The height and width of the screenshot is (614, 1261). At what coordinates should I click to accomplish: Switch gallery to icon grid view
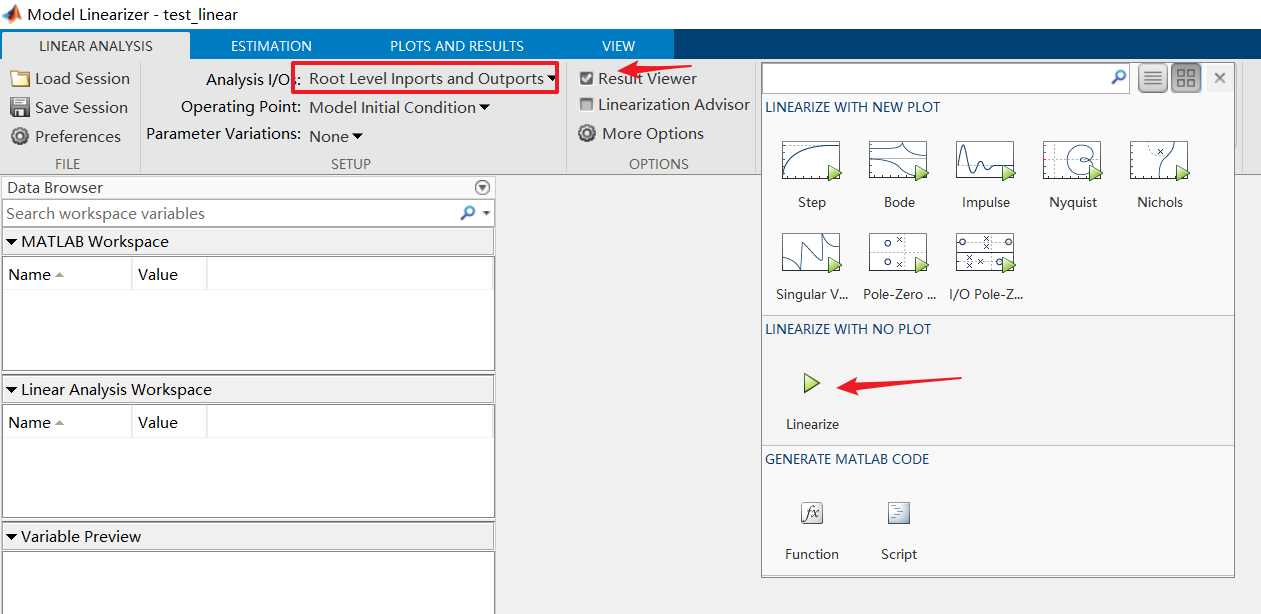(1186, 78)
